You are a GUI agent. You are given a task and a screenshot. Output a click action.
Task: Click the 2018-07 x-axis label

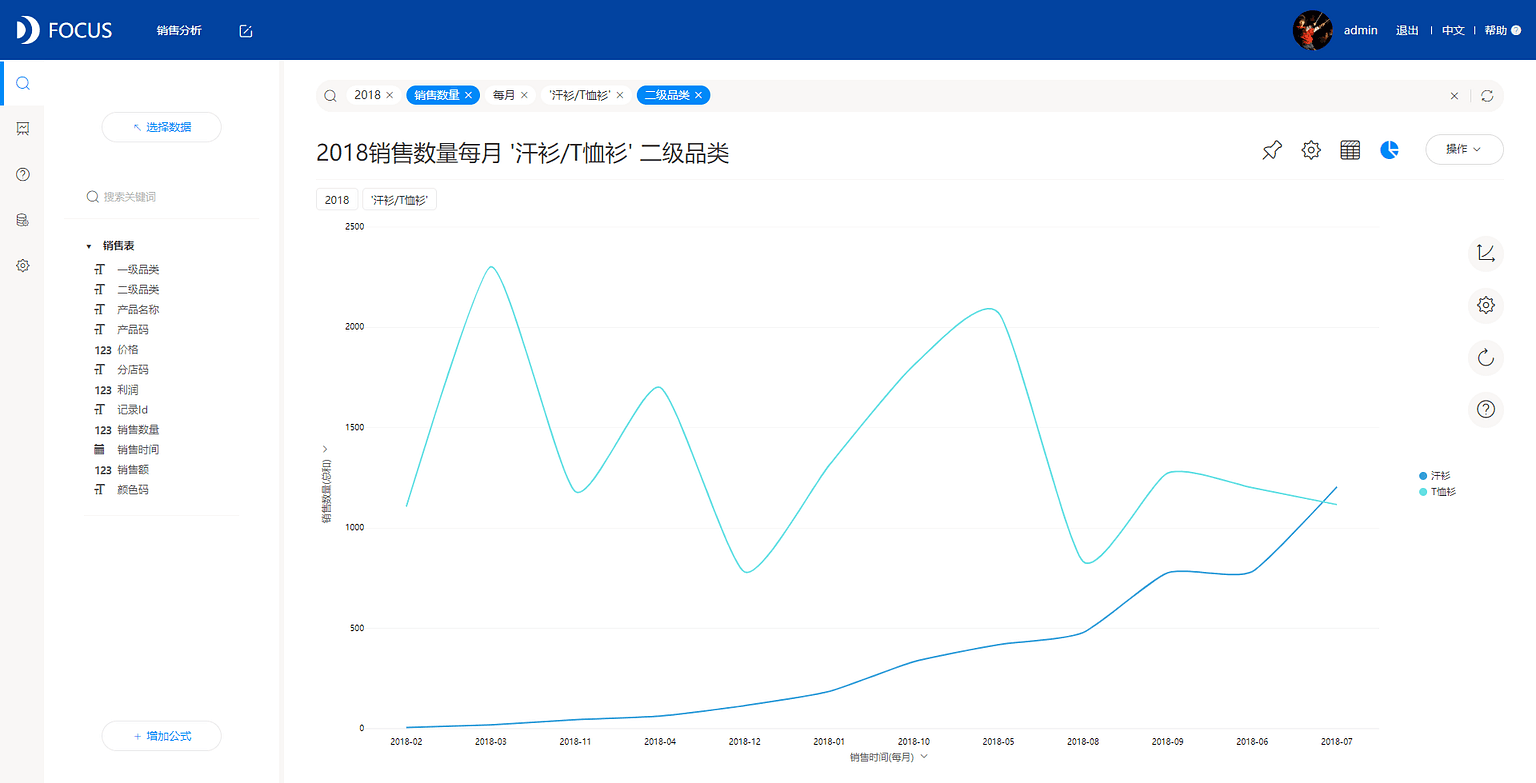click(1337, 742)
